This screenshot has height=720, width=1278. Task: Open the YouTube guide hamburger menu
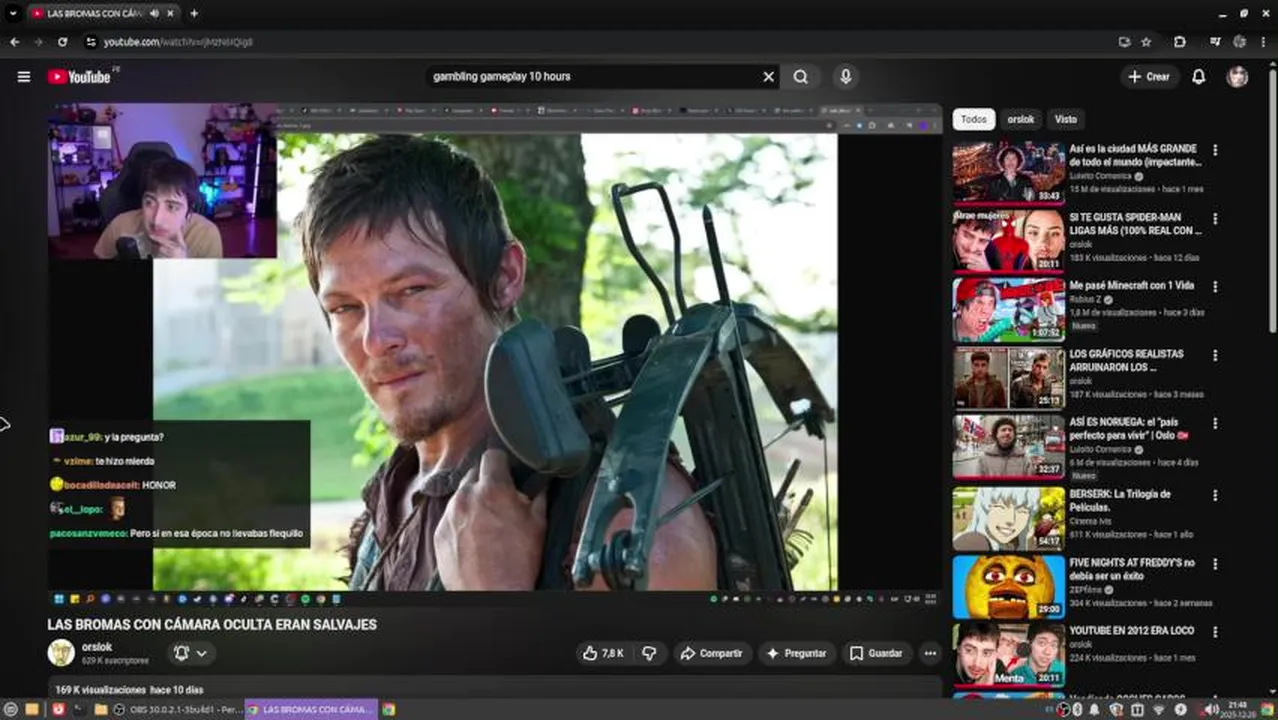(x=24, y=76)
